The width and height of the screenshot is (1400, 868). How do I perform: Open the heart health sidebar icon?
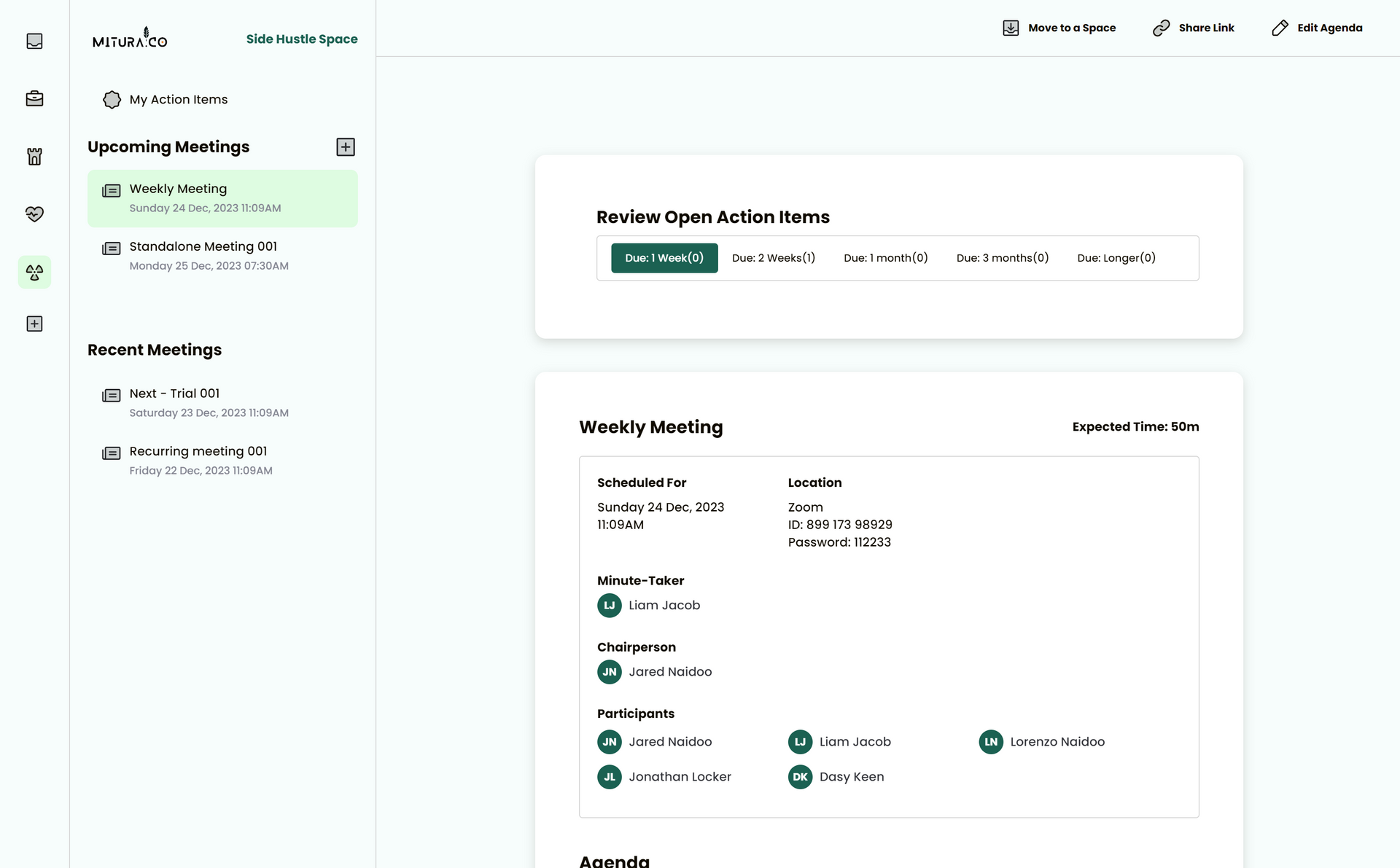coord(34,214)
